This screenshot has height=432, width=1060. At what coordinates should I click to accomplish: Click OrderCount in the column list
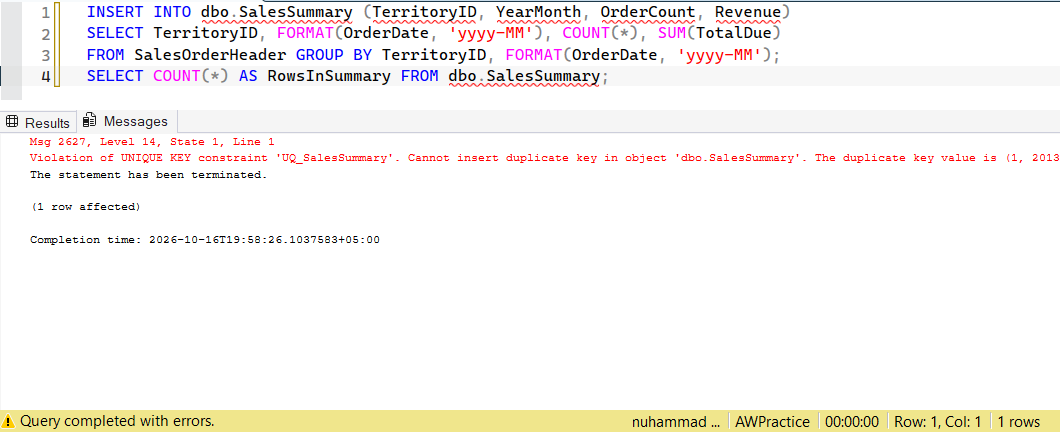click(648, 12)
